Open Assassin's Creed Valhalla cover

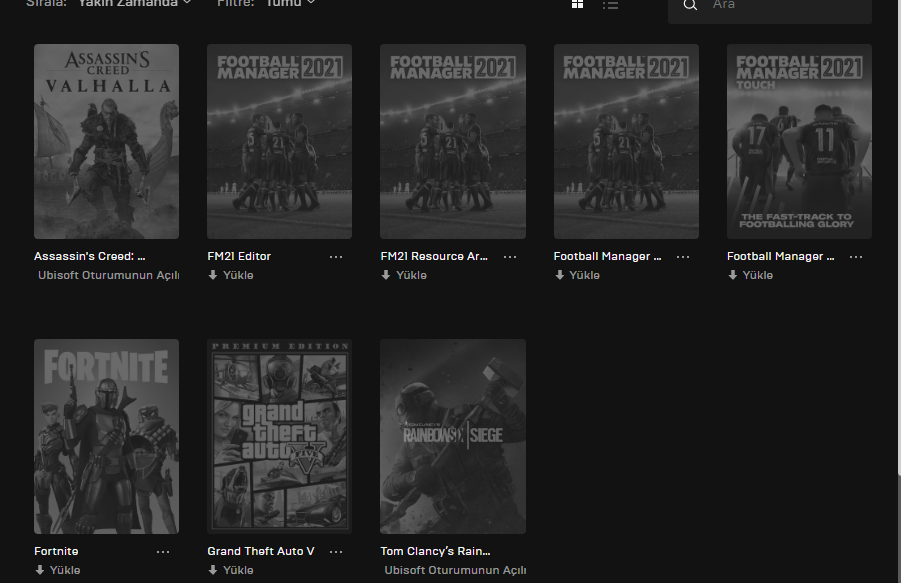(x=106, y=141)
